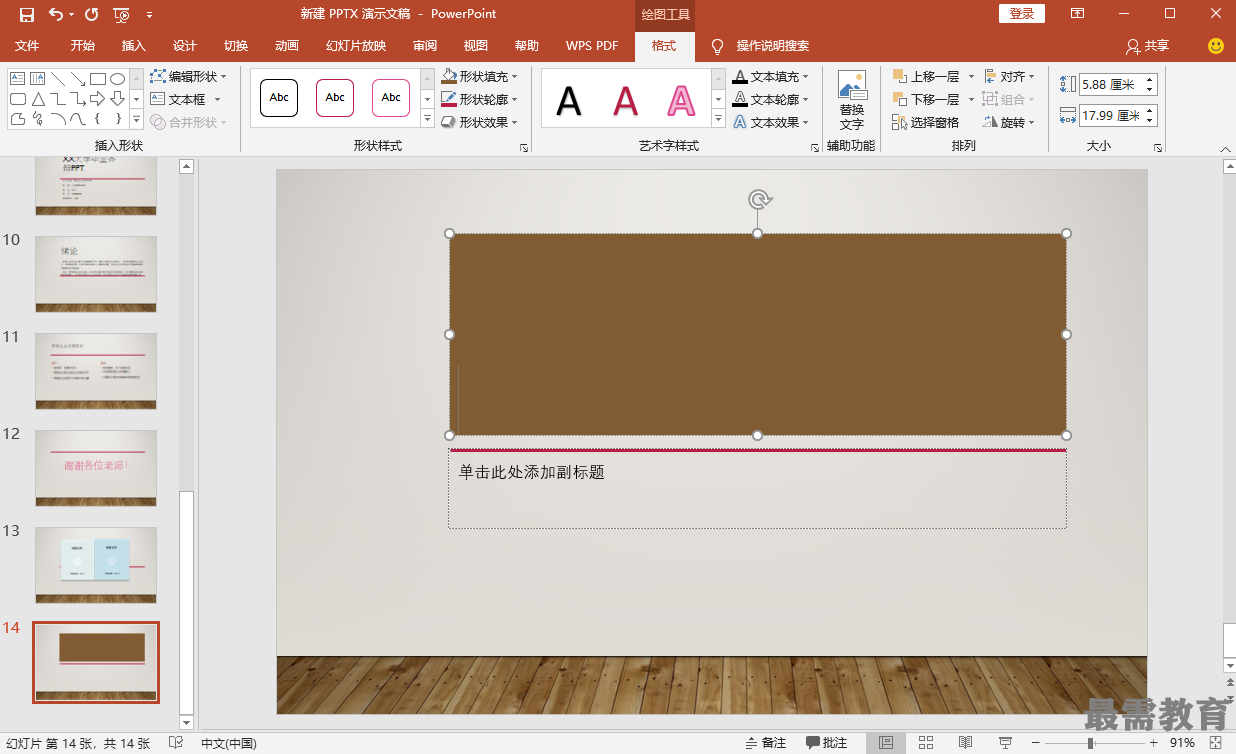
Task: Switch to Reading view in status bar
Action: pyautogui.click(x=965, y=743)
